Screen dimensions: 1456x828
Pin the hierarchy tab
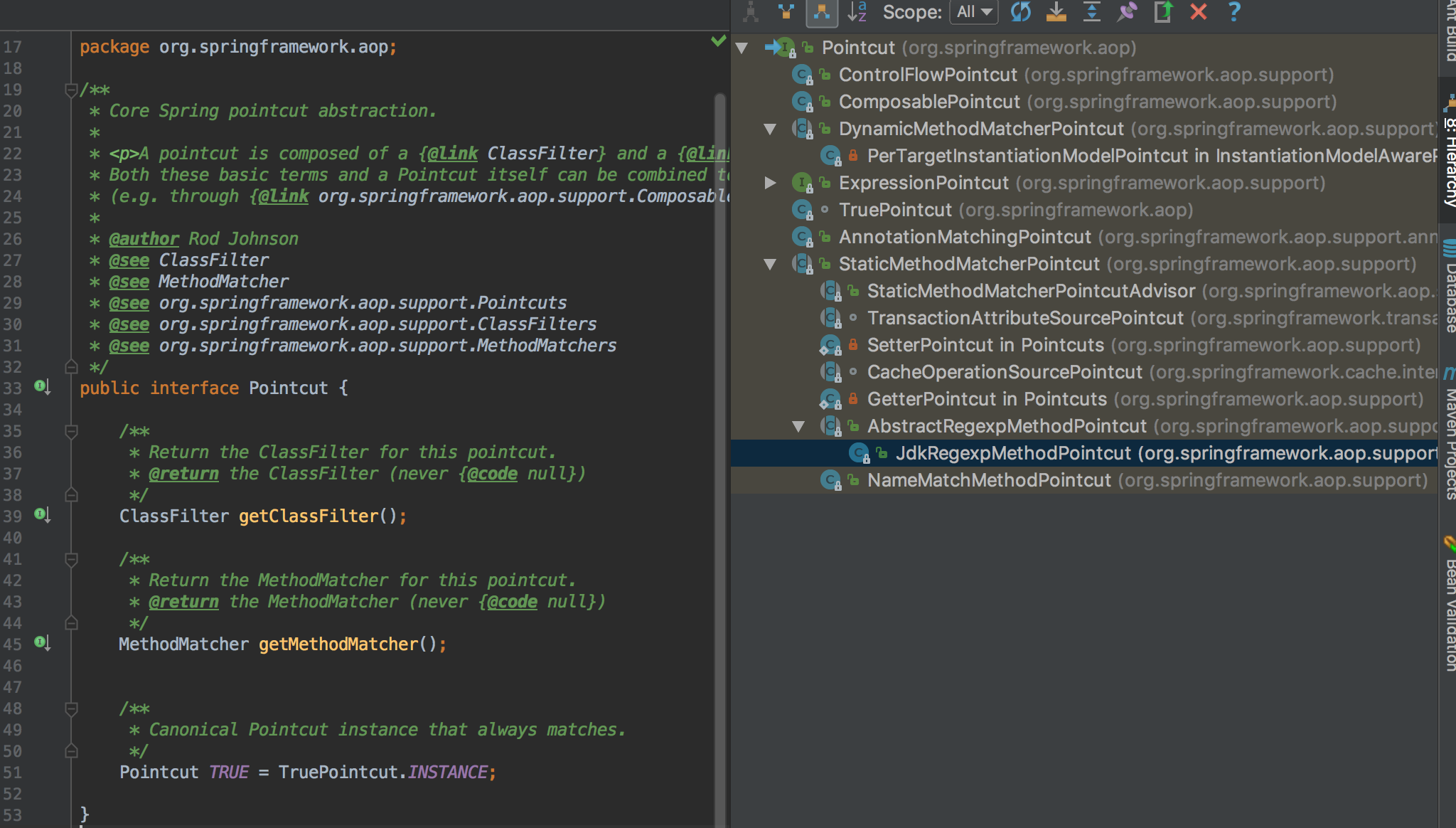coord(1128,11)
